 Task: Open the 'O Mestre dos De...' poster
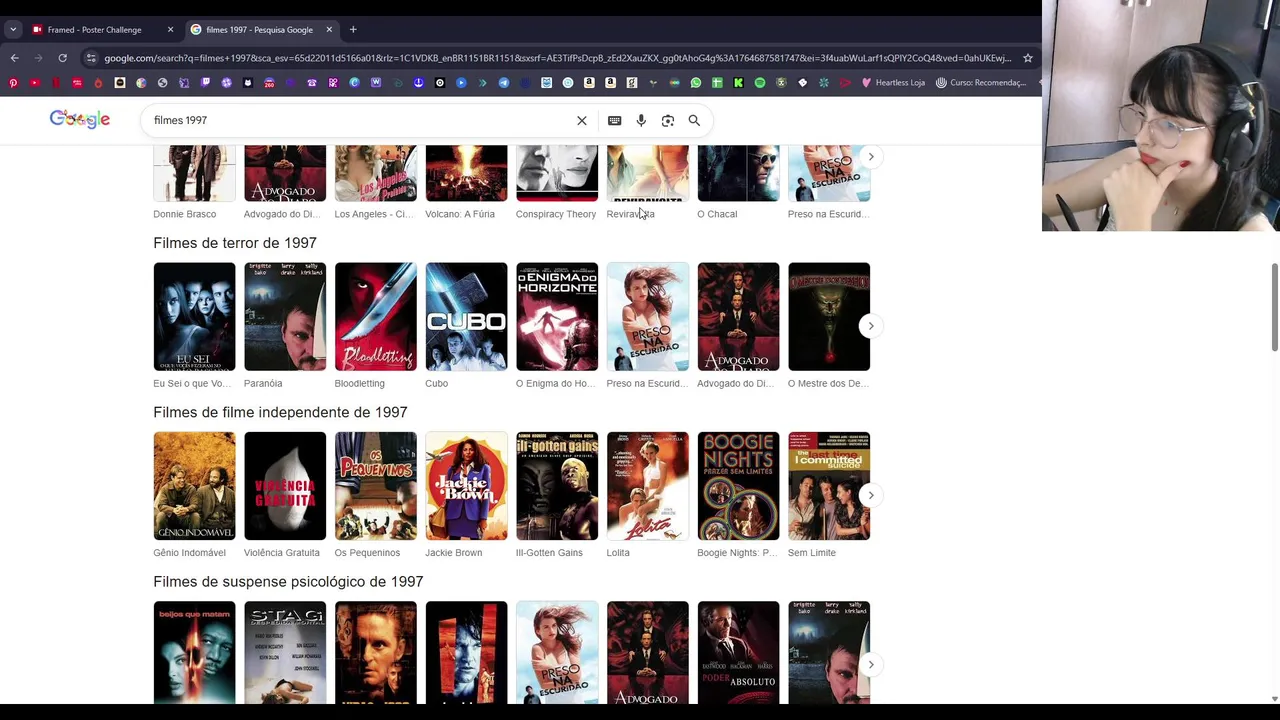coord(829,317)
